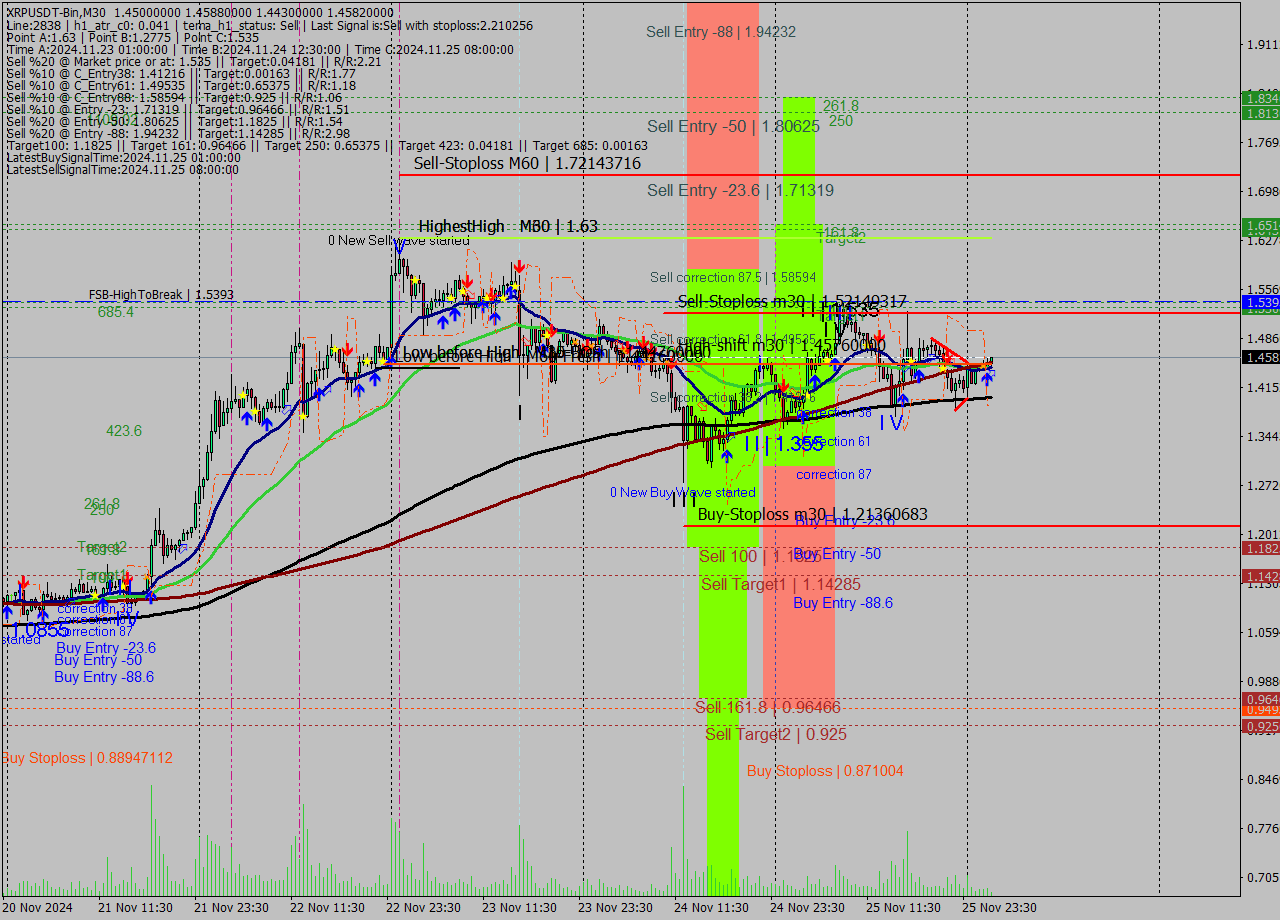Click the 25 Nov 23:30 time axis label
1280x920 pixels.
(1001, 908)
